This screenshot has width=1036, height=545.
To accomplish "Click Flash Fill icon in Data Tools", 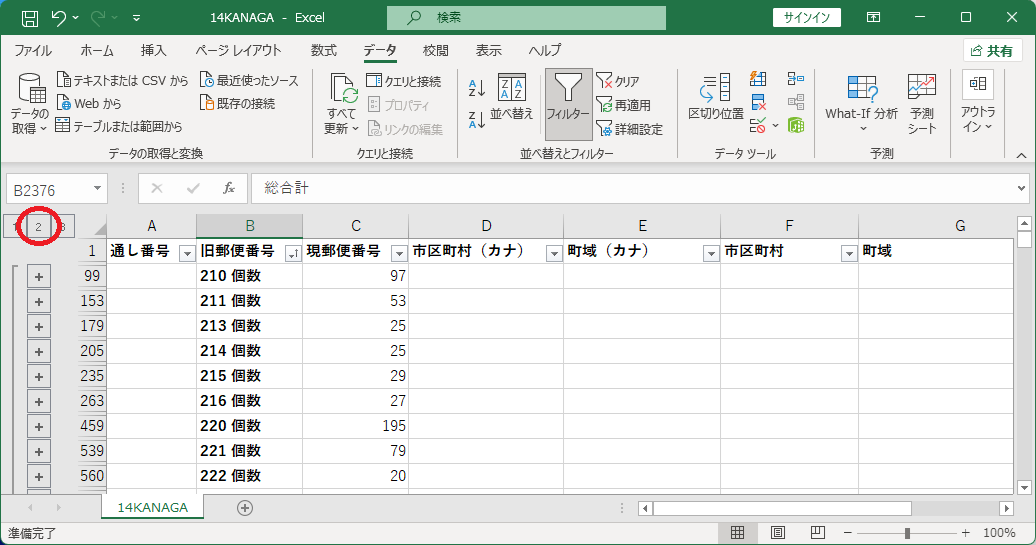I will (758, 79).
